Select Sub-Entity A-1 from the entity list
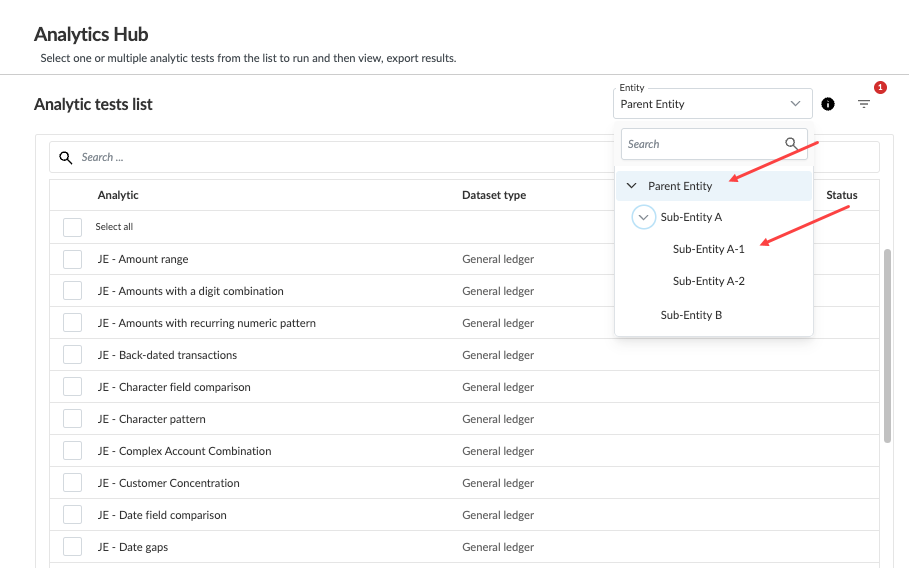 708,249
